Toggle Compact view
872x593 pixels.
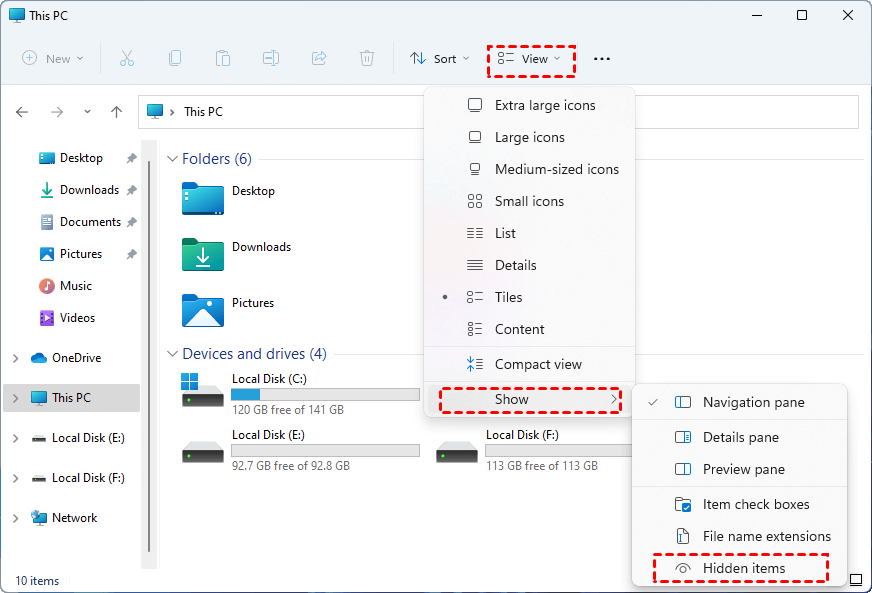529,364
